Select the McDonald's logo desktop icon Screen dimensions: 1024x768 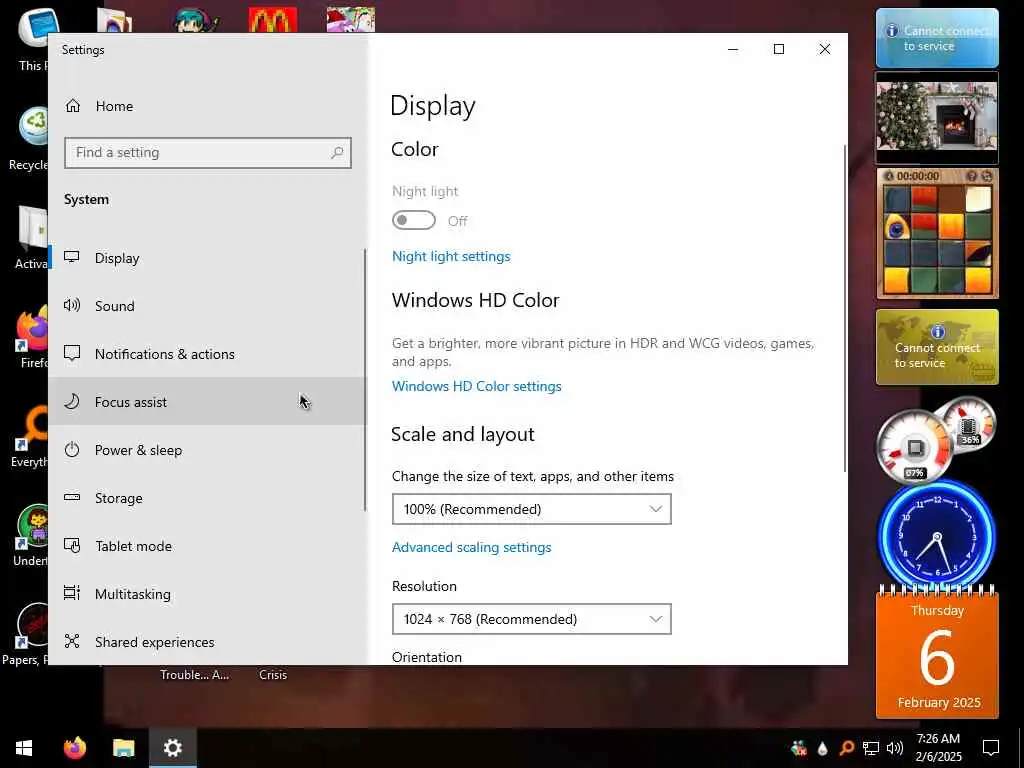point(273,20)
